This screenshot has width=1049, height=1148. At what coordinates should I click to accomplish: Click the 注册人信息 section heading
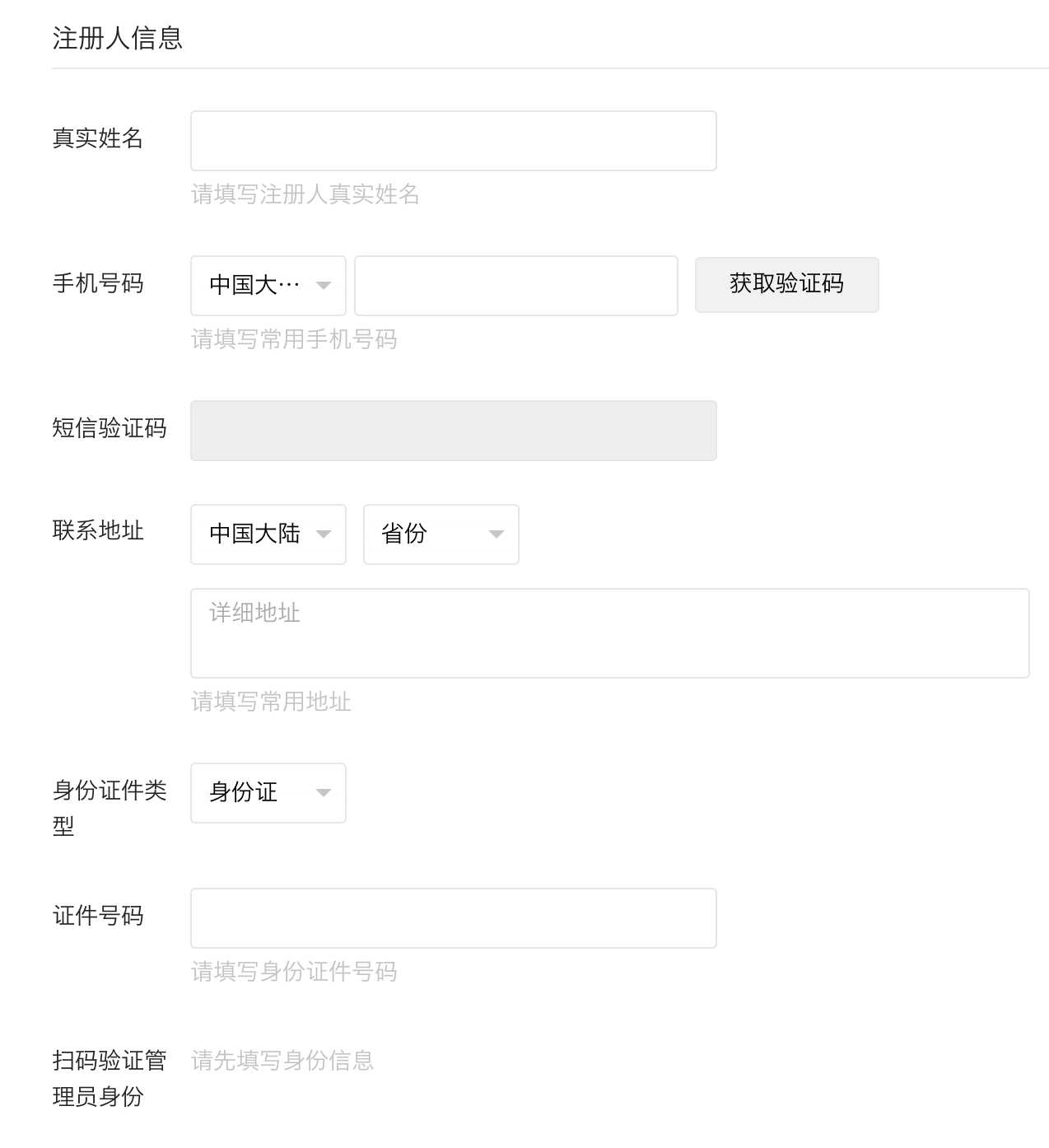point(118,39)
